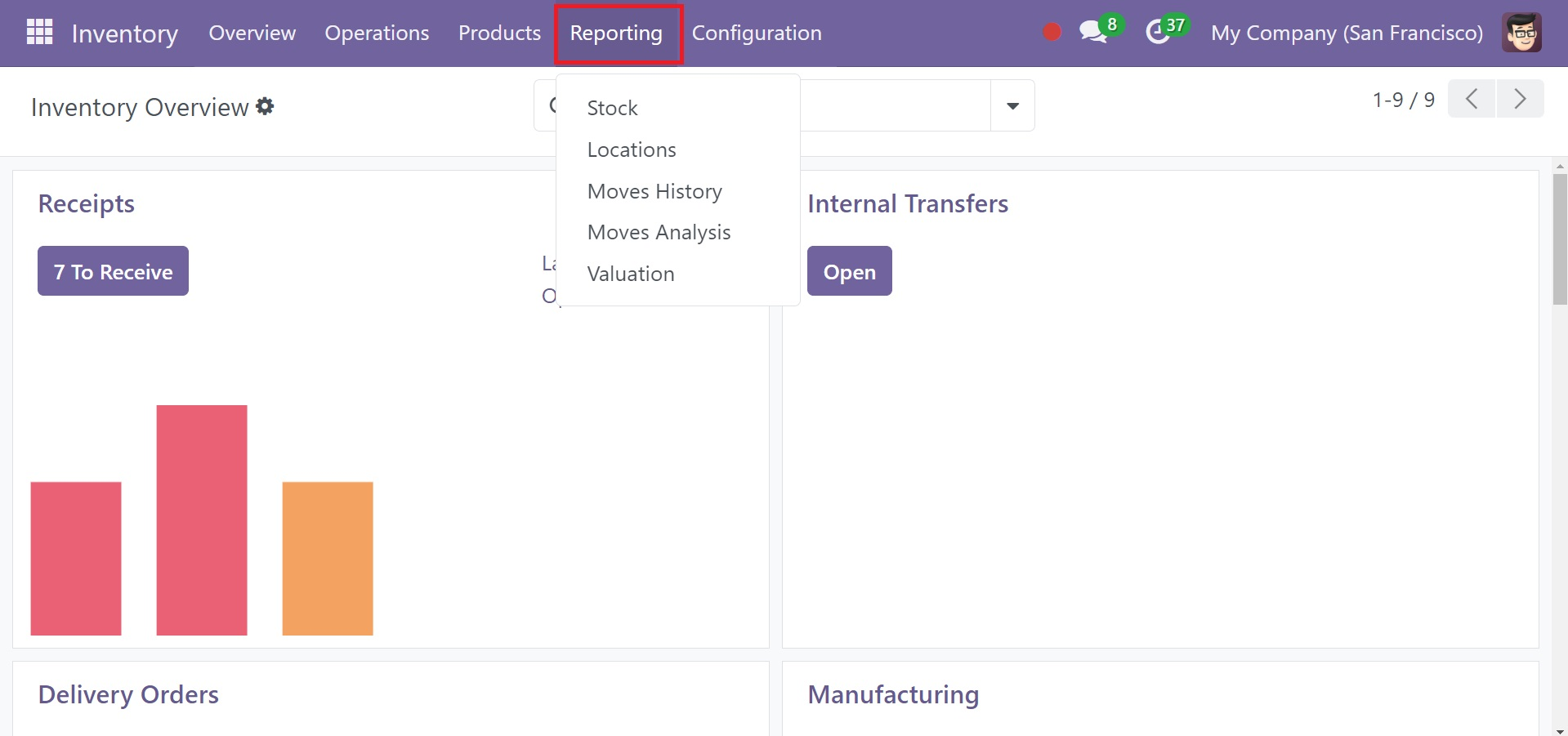Viewport: 1568px width, 736px height.
Task: Go to the previous page arrow
Action: tap(1472, 99)
